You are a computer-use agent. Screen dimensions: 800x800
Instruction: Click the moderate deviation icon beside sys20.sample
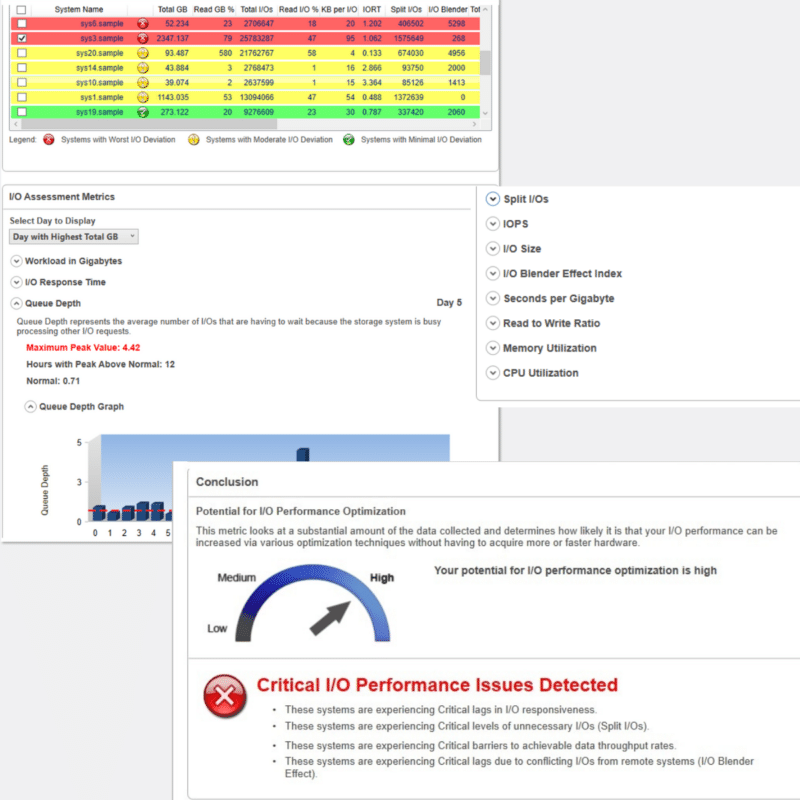click(x=141, y=53)
